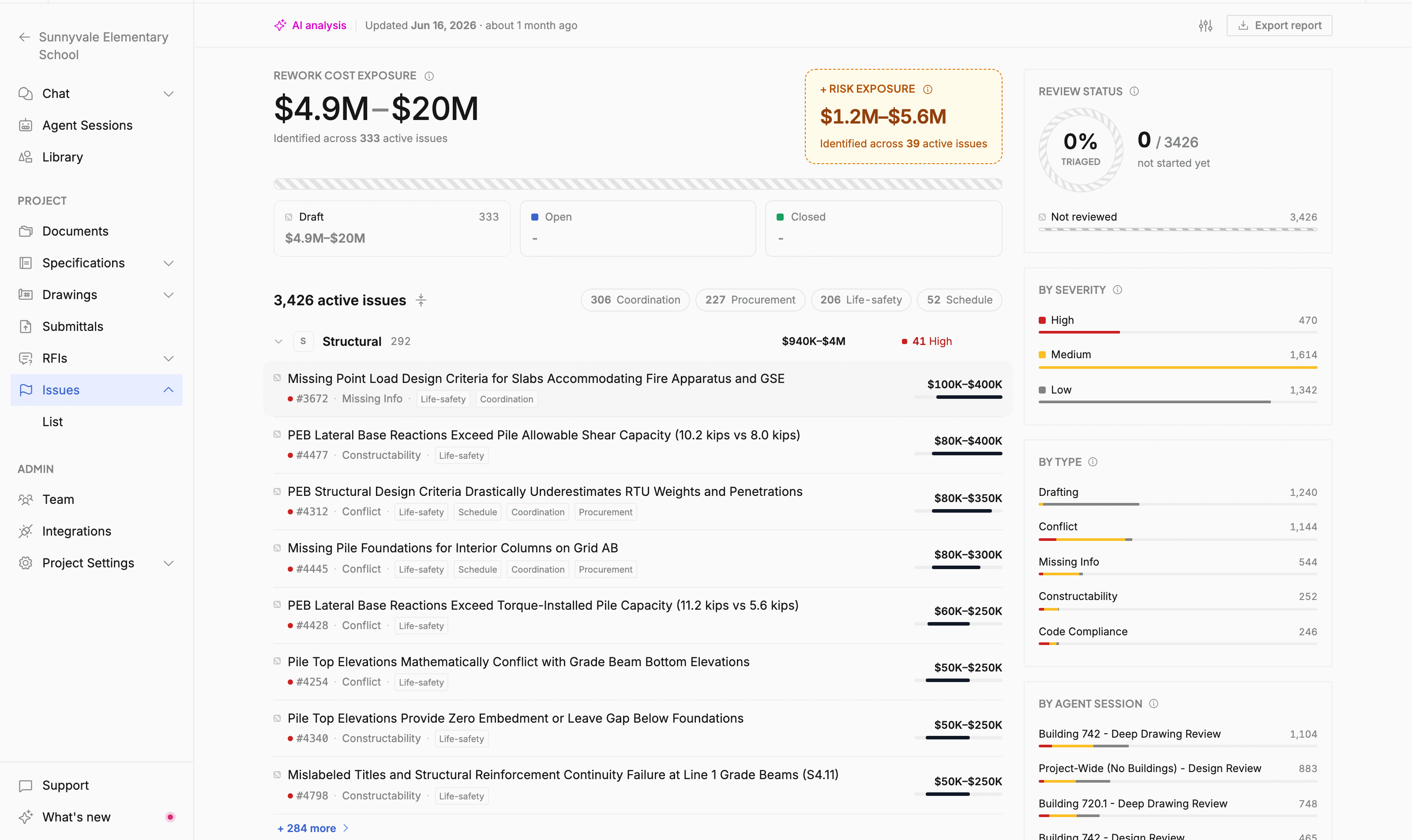The image size is (1412, 840).
Task: Click the Drawings sidebar icon
Action: (x=26, y=294)
